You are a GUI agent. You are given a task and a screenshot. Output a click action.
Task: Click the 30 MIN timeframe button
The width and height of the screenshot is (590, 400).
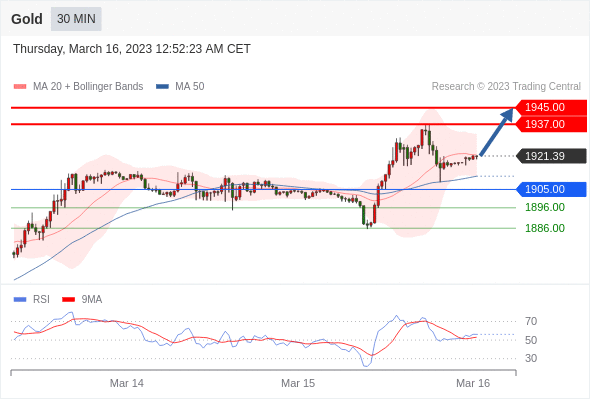point(76,19)
